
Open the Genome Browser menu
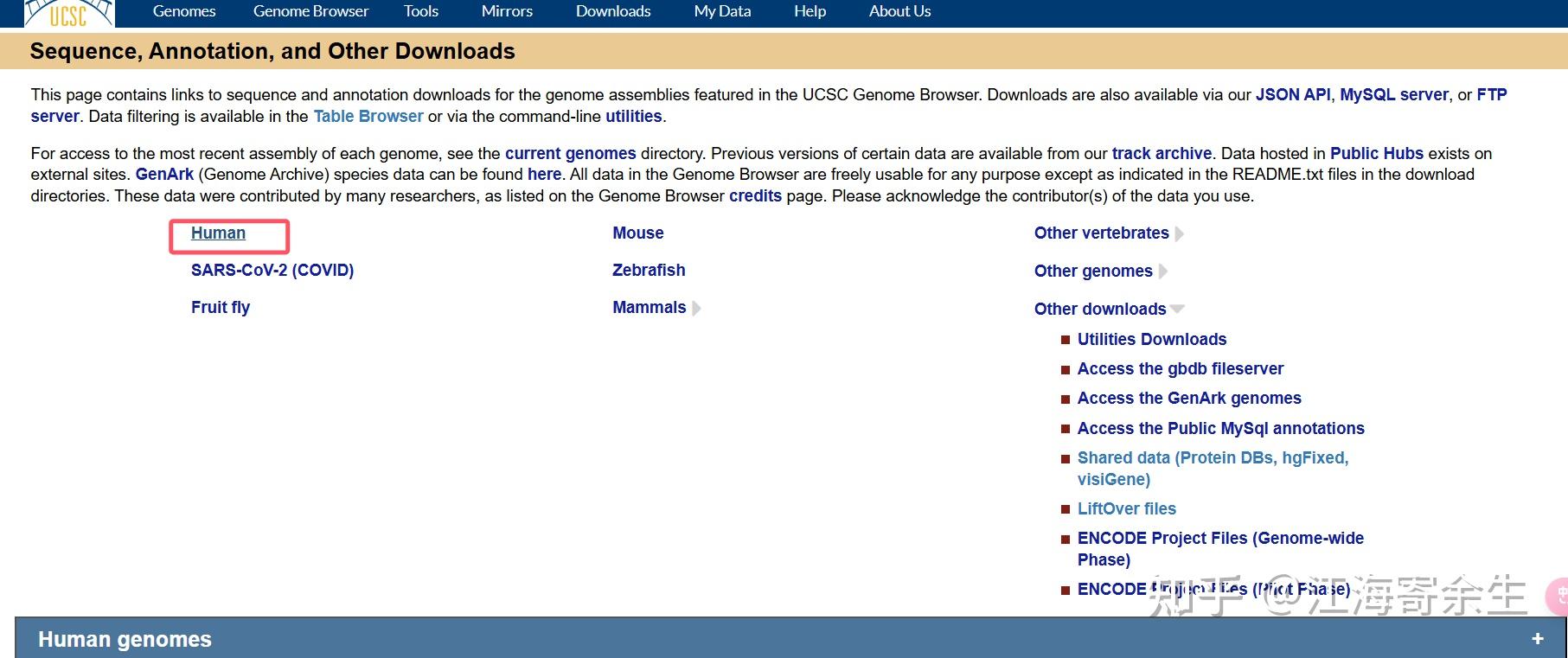[x=310, y=11]
